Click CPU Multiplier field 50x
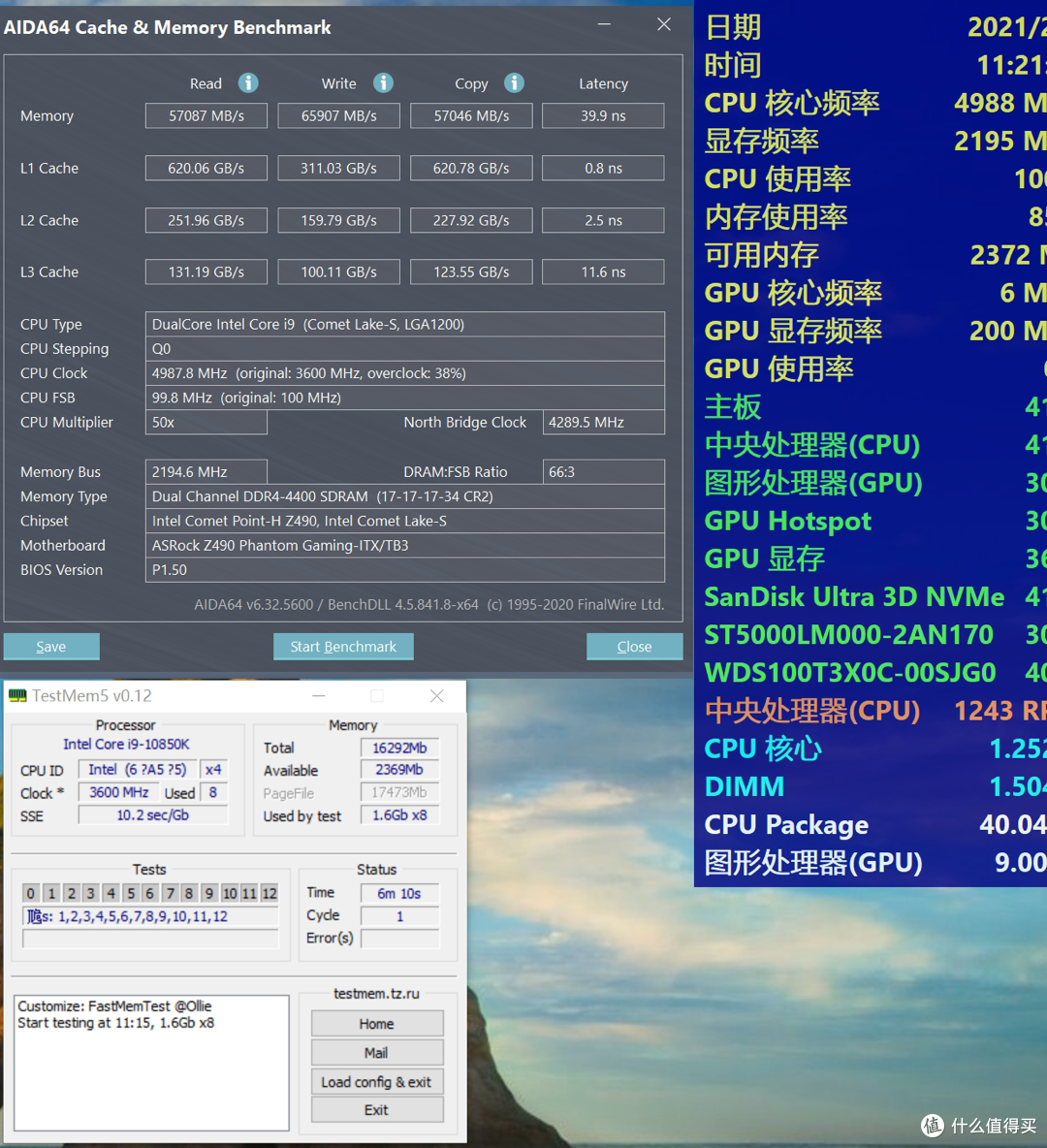1047x1148 pixels. point(206,423)
